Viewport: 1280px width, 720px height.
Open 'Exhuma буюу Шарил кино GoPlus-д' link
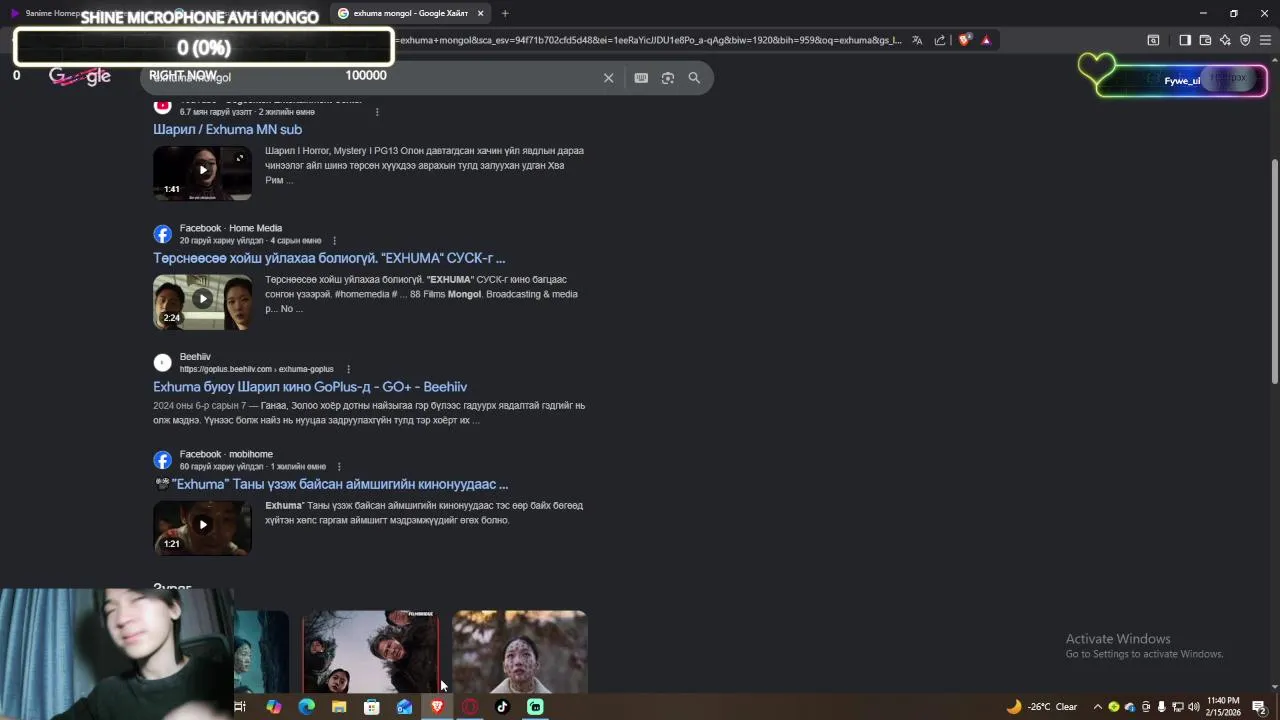pos(310,387)
